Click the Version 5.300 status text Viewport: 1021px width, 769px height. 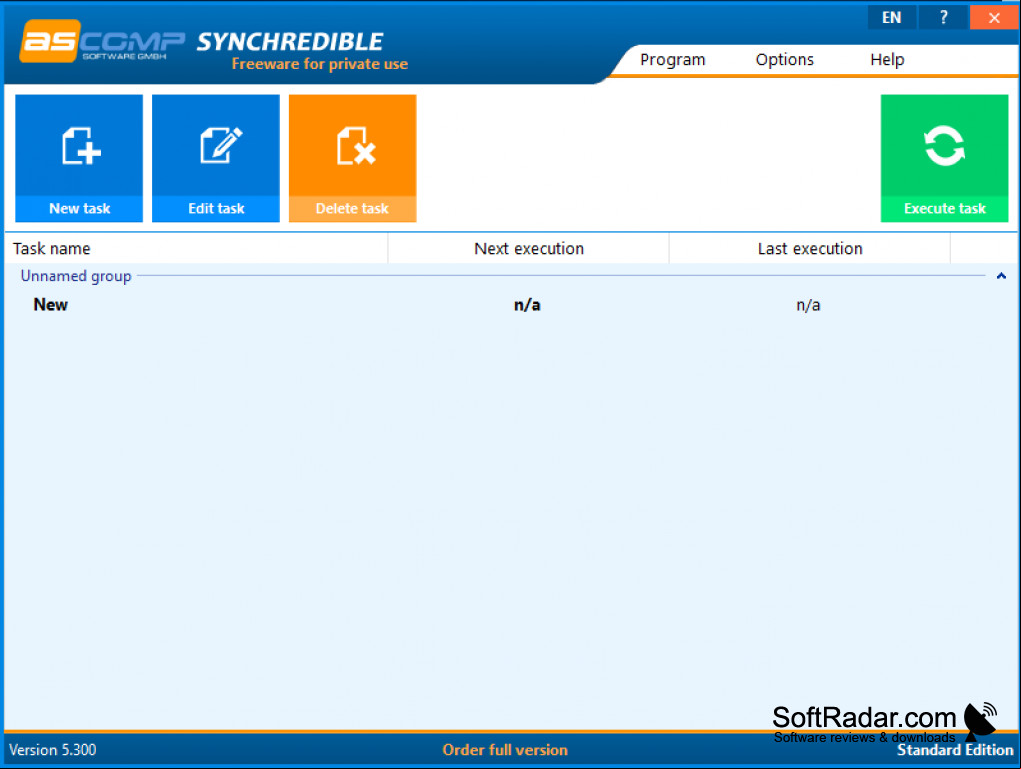[x=53, y=750]
